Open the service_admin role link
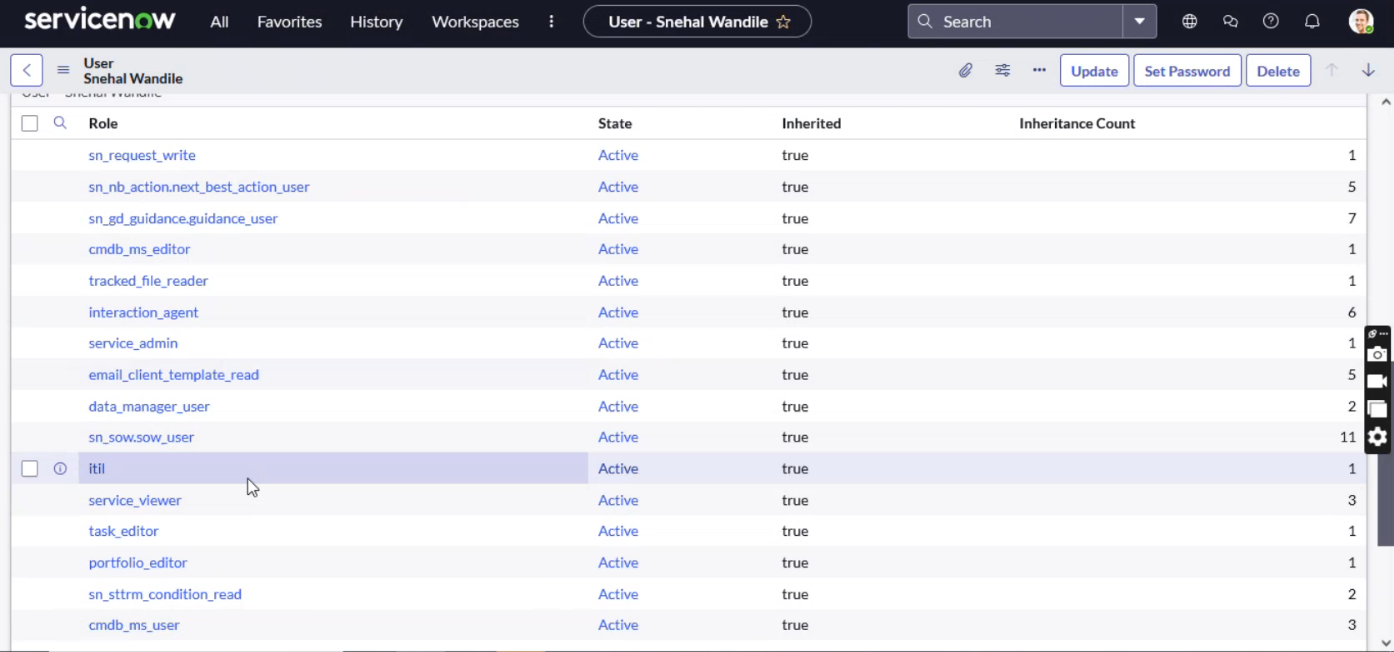Viewport: 1394px width, 652px height. (133, 343)
